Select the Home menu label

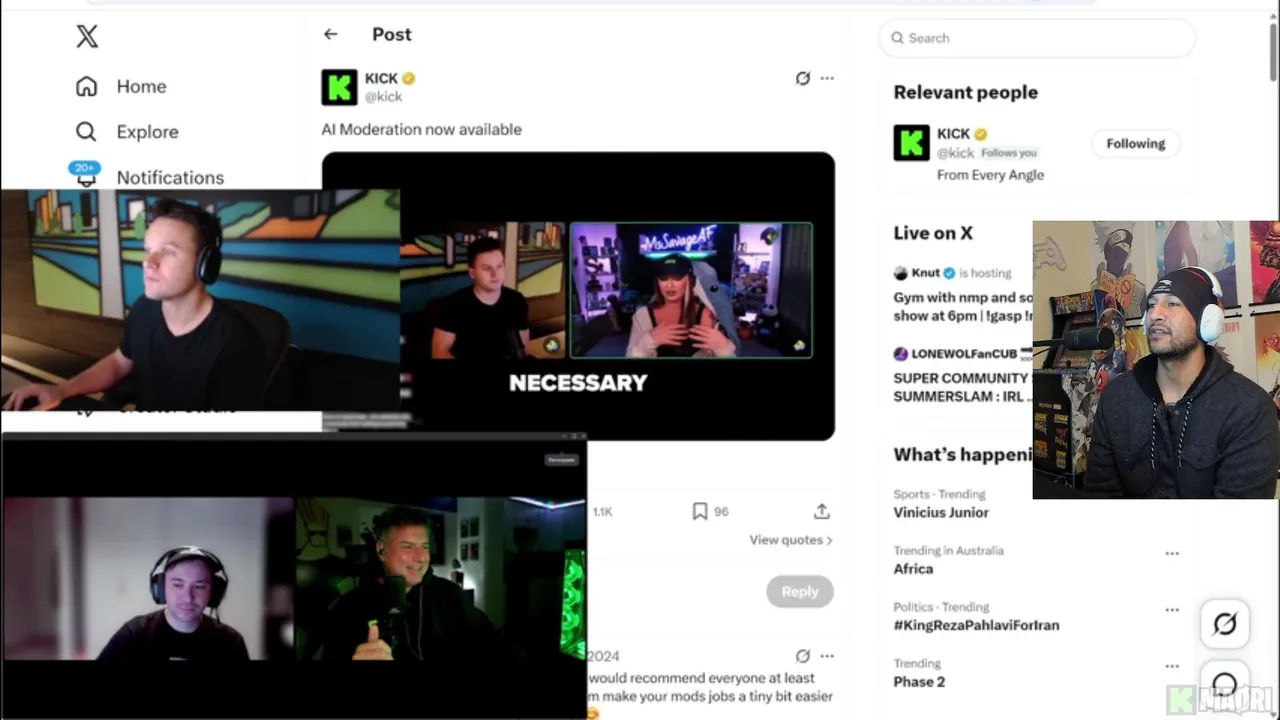coord(142,86)
